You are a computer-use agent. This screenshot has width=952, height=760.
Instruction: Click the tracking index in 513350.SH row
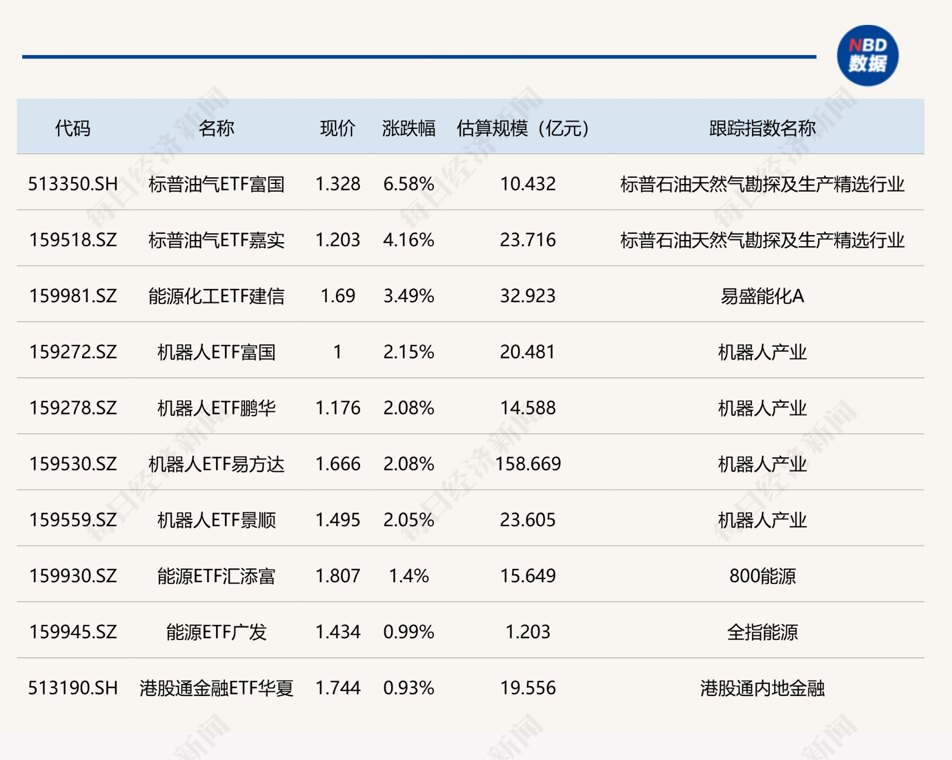tap(762, 184)
